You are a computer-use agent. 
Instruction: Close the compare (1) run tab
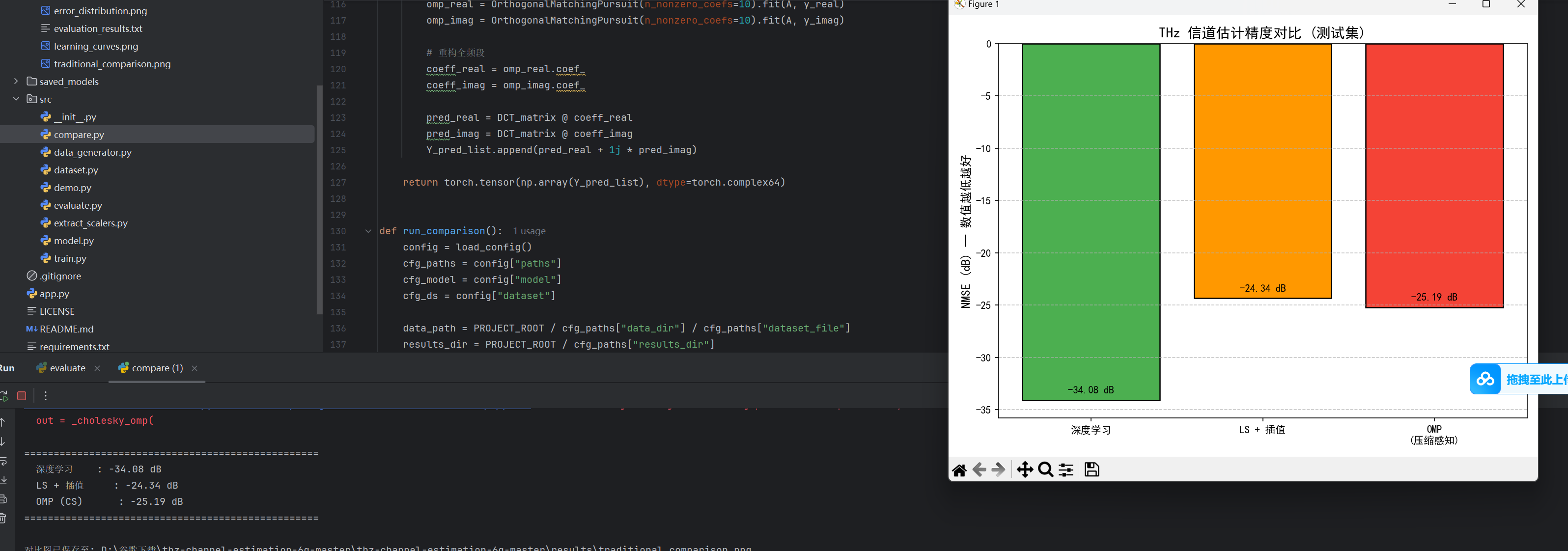195,368
